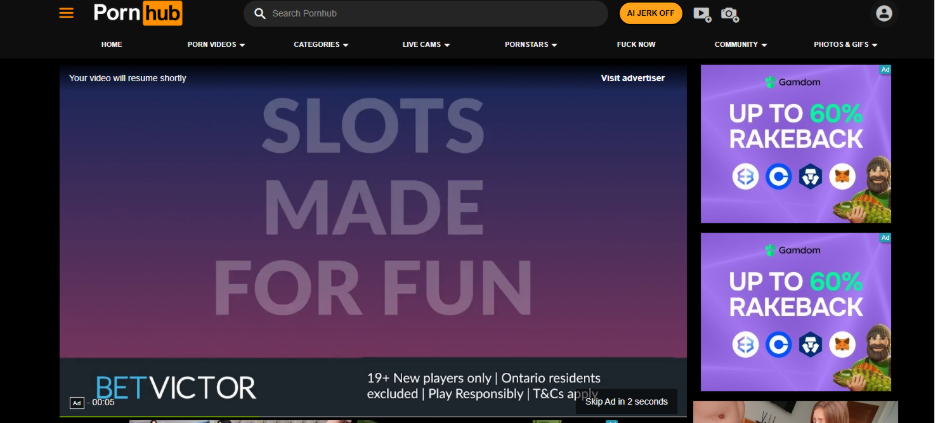Screen dimensions: 936x423
Task: Expand the PHOTOS & GIFS dropdown
Action: coord(845,45)
